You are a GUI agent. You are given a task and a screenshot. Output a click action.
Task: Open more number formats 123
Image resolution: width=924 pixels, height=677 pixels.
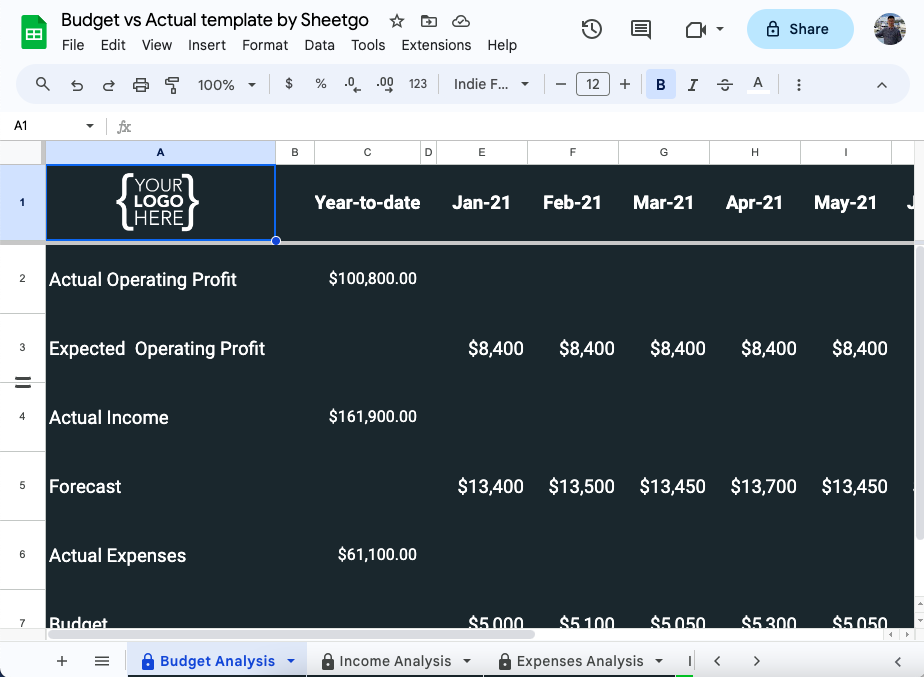pyautogui.click(x=418, y=84)
